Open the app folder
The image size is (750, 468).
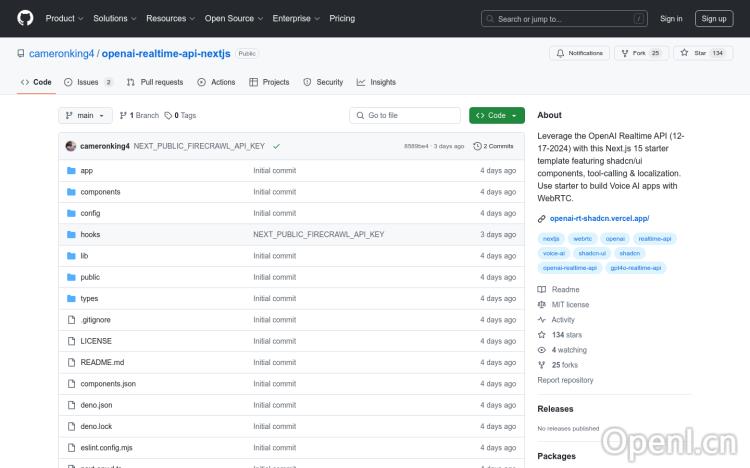point(87,171)
